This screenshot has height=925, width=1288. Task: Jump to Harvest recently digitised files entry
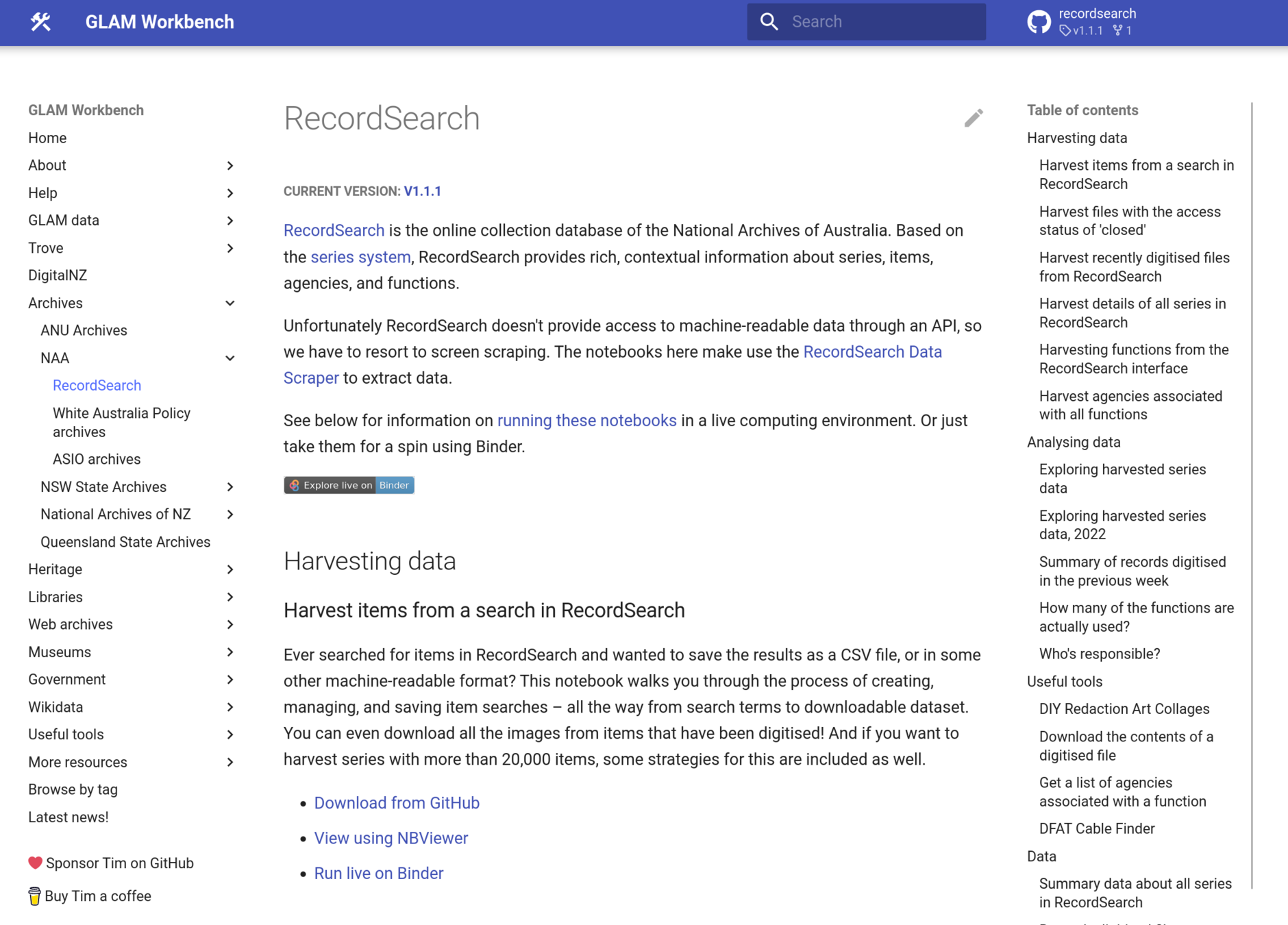[x=1134, y=267]
